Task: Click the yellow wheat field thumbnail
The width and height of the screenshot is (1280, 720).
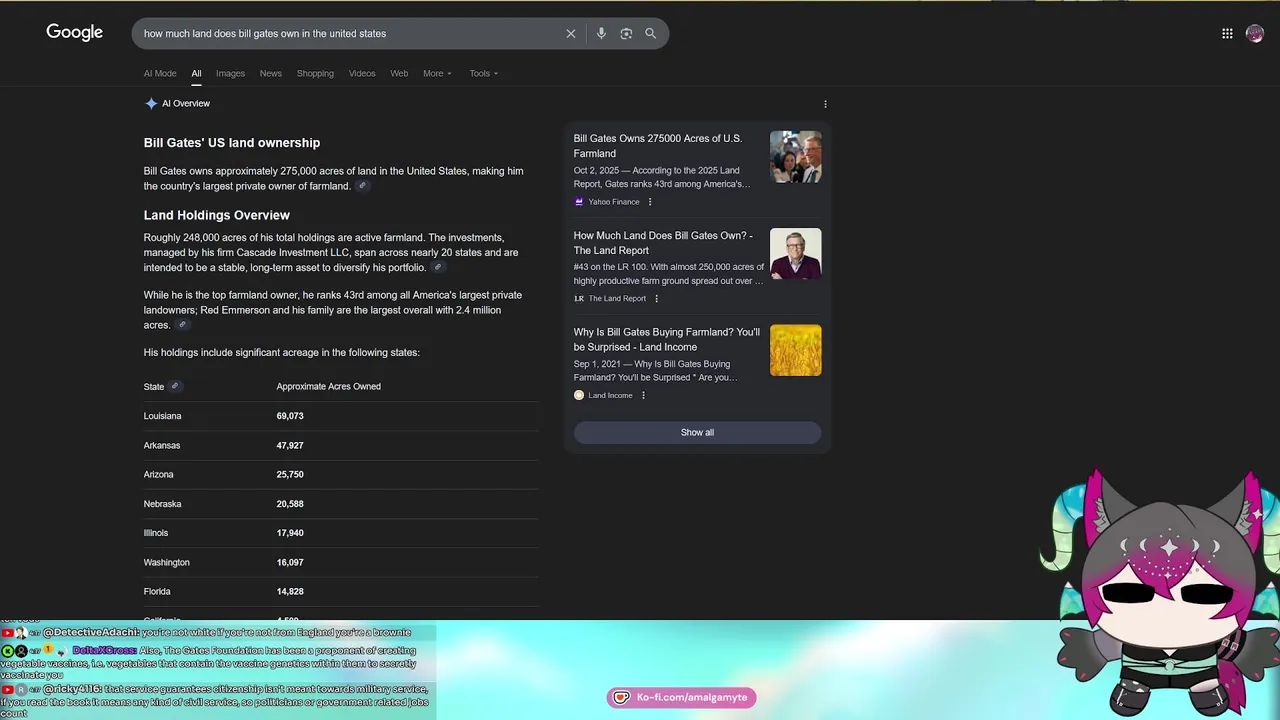Action: [796, 350]
